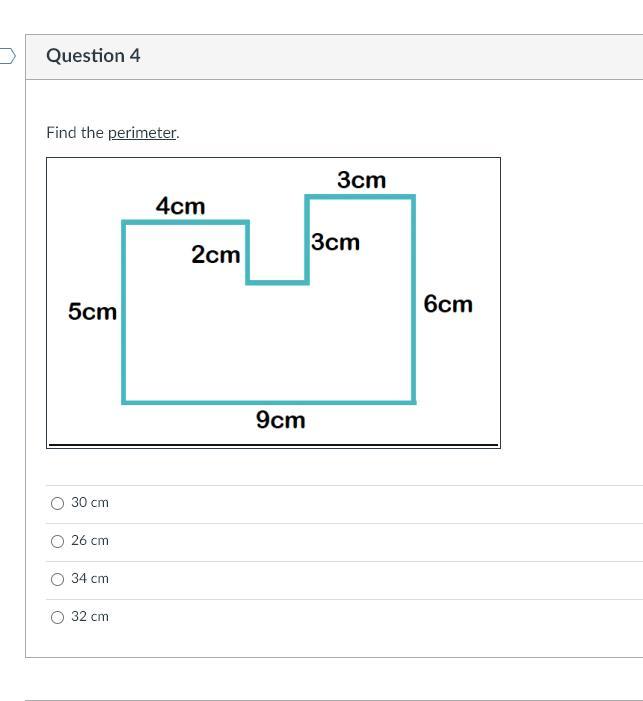Click the topmost 3cm label above the shape
The width and height of the screenshot is (643, 701).
pyautogui.click(x=361, y=180)
